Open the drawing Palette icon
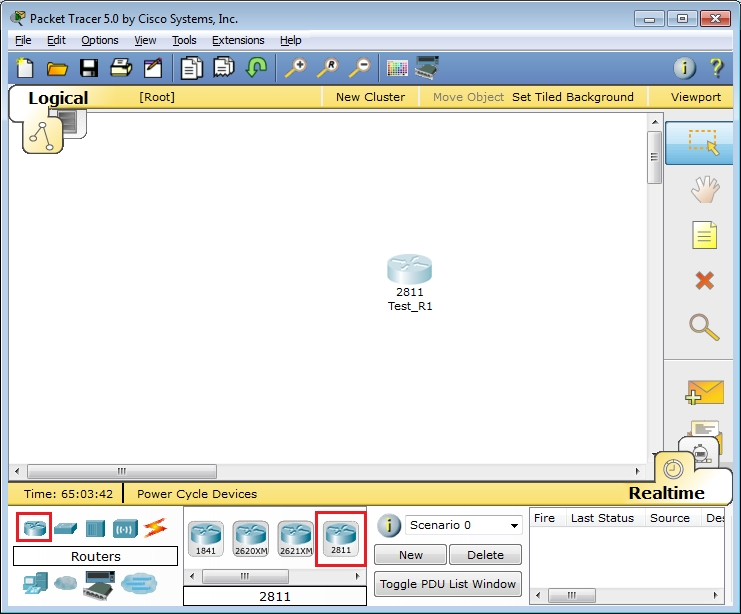The image size is (741, 614). point(397,68)
